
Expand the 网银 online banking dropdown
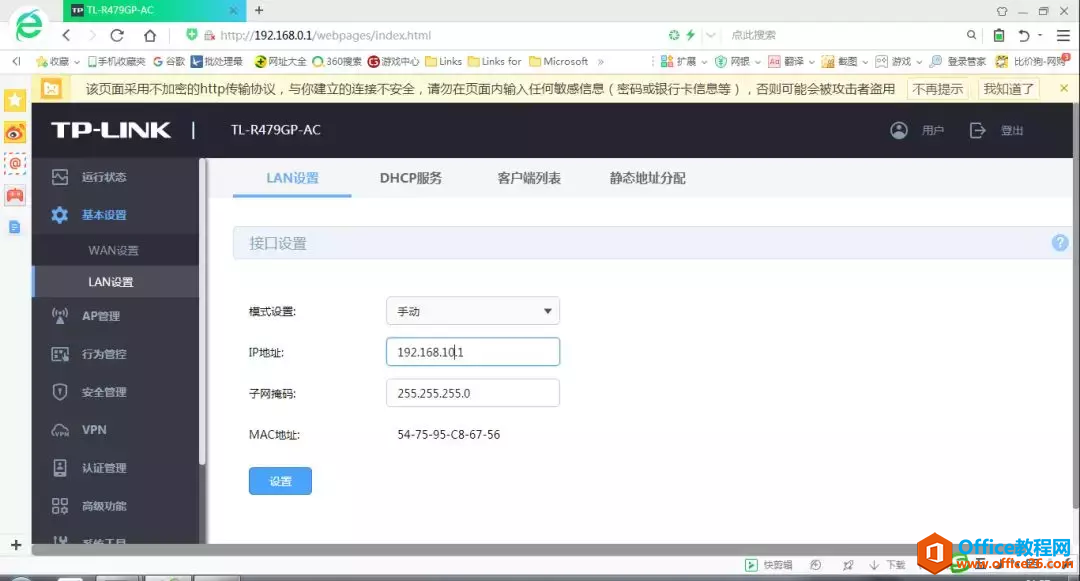[x=758, y=62]
